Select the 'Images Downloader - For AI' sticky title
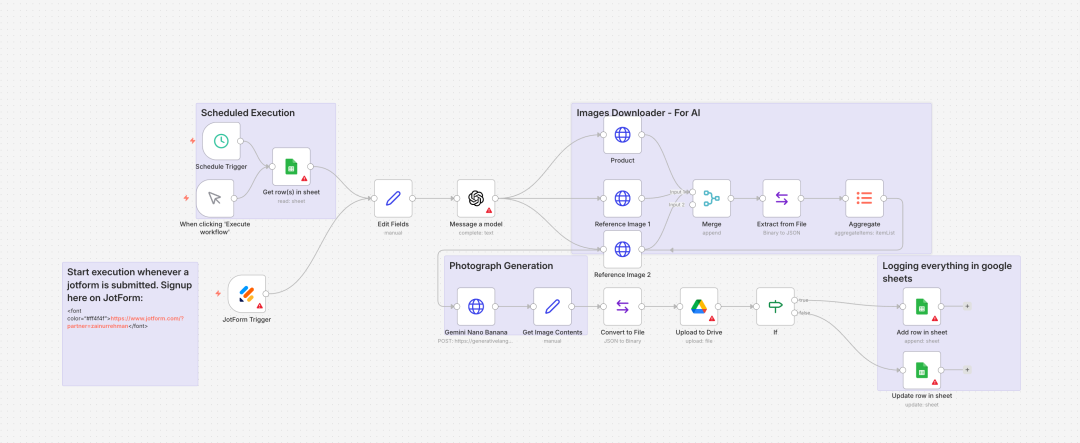The height and width of the screenshot is (443, 1080). (638, 113)
